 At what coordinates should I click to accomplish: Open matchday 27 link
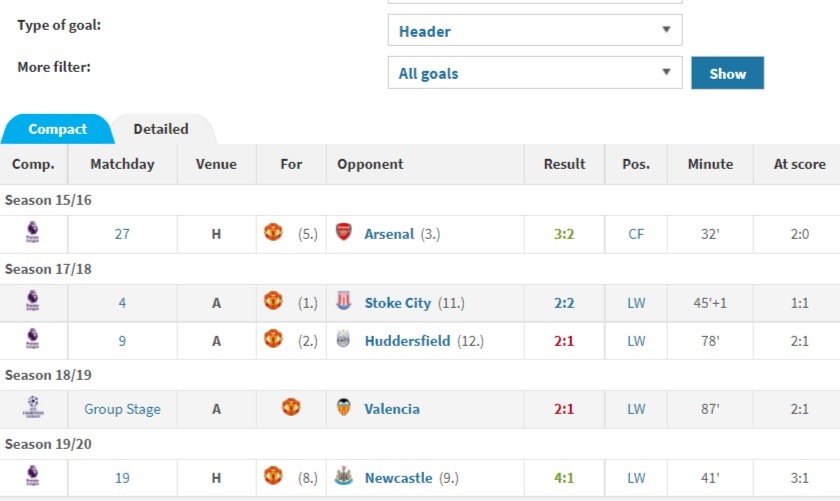(122, 234)
